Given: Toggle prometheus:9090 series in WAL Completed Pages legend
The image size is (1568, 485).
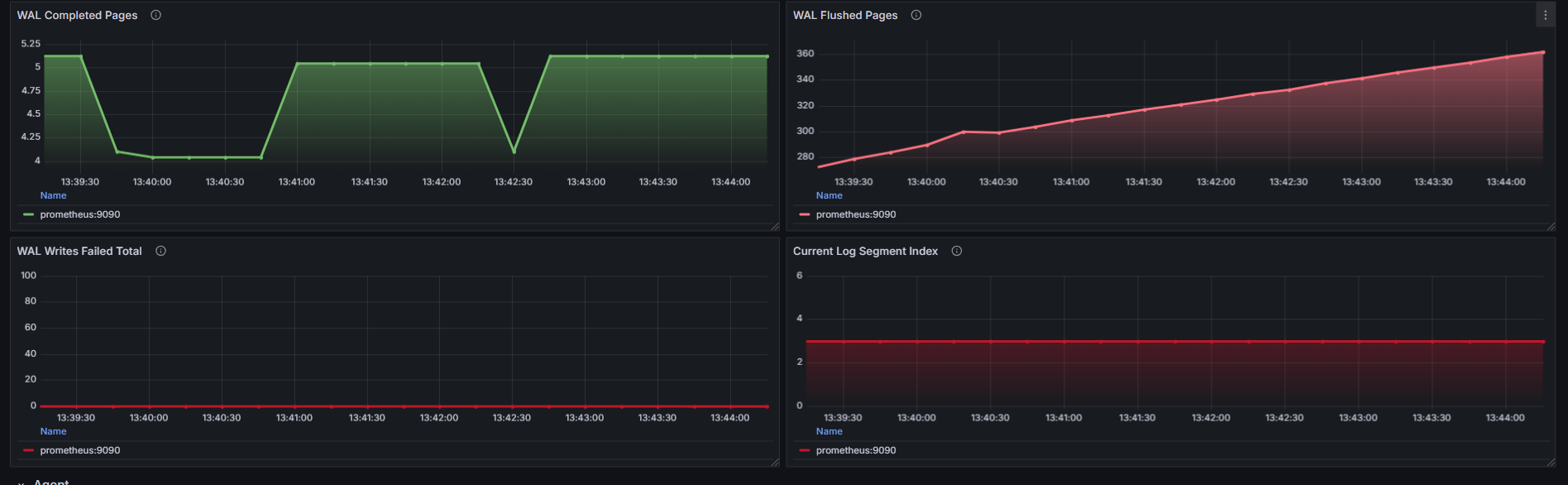Looking at the screenshot, I should [79, 214].
